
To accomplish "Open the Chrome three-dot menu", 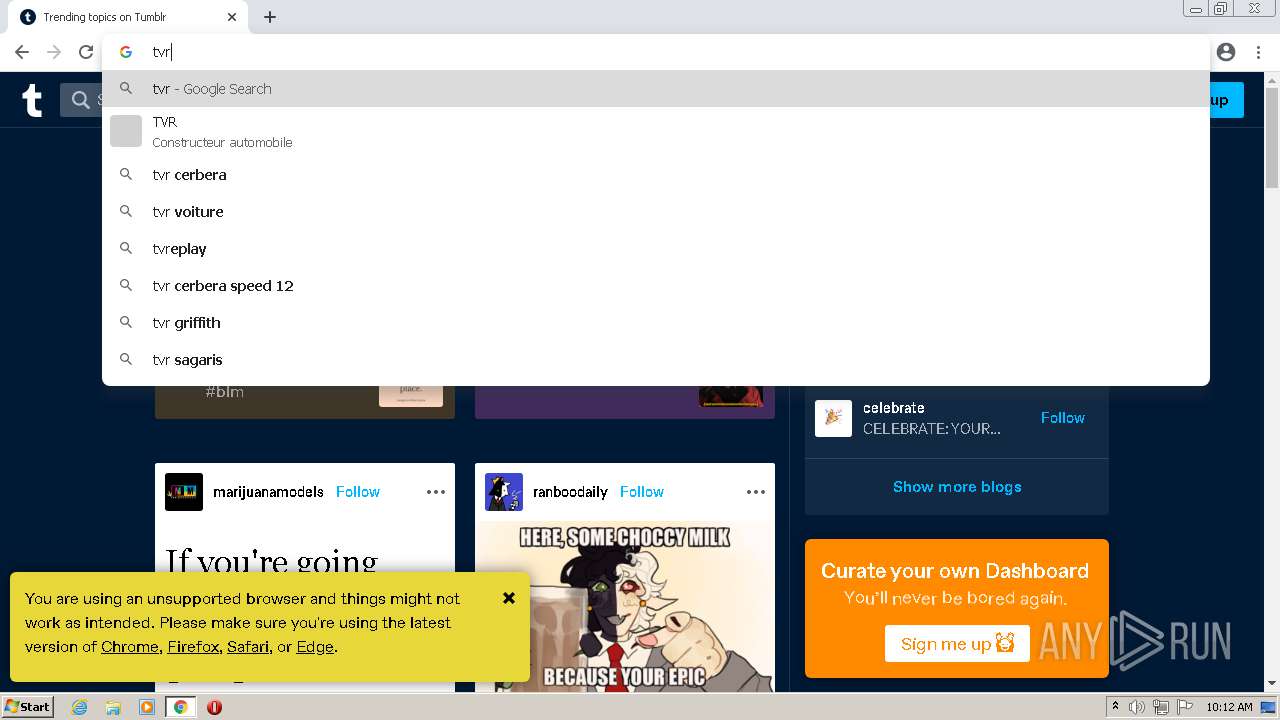I will pos(1258,52).
